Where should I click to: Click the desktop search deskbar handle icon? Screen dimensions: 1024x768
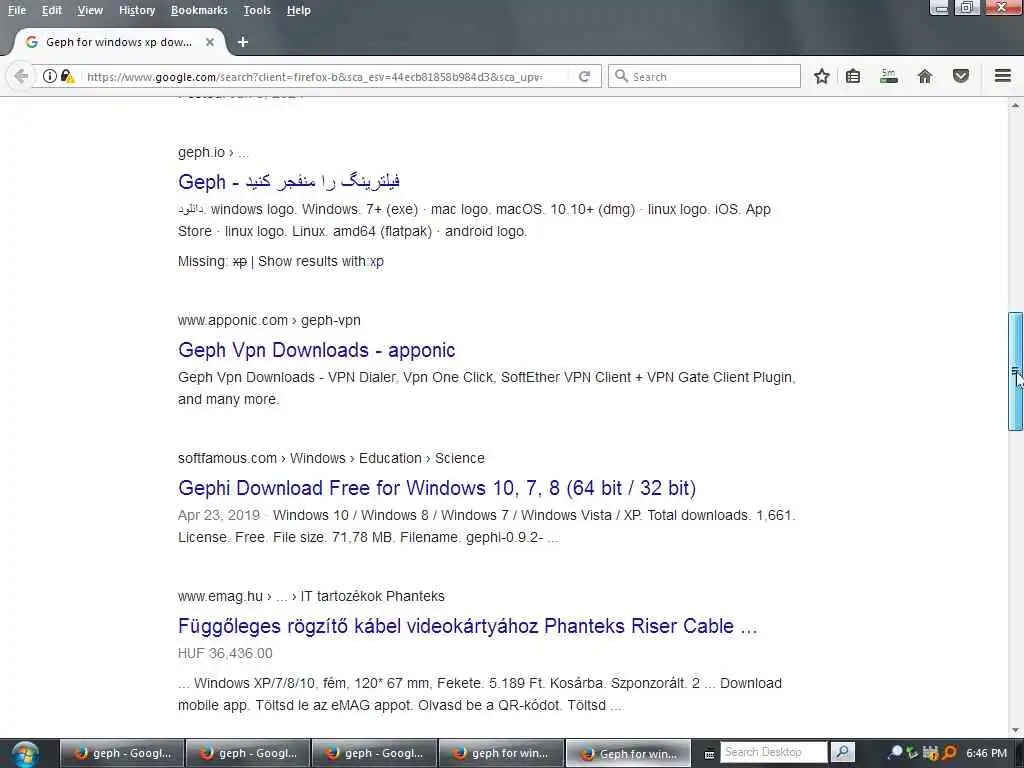[x=709, y=754]
